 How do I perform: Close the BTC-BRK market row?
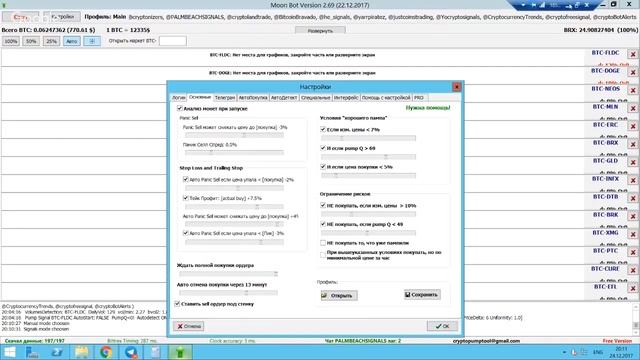tap(633, 216)
